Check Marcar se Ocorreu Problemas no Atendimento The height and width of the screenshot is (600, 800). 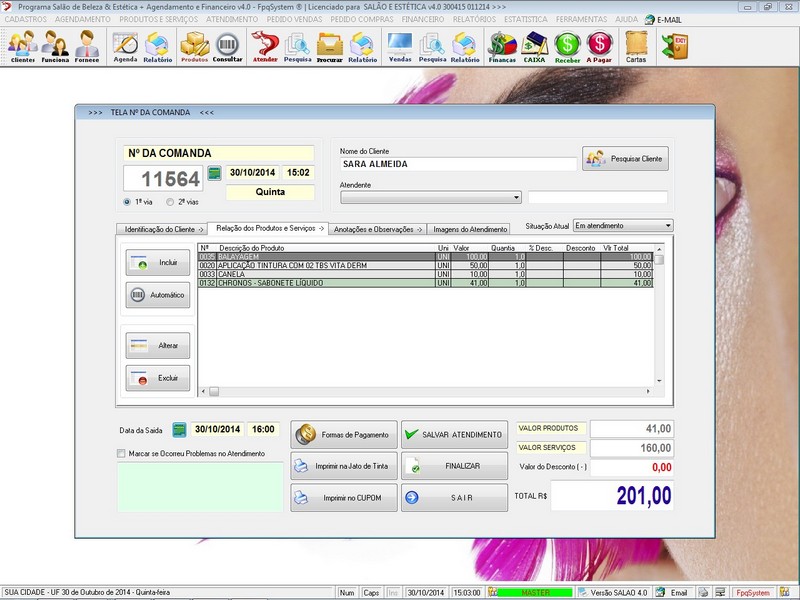tap(122, 453)
